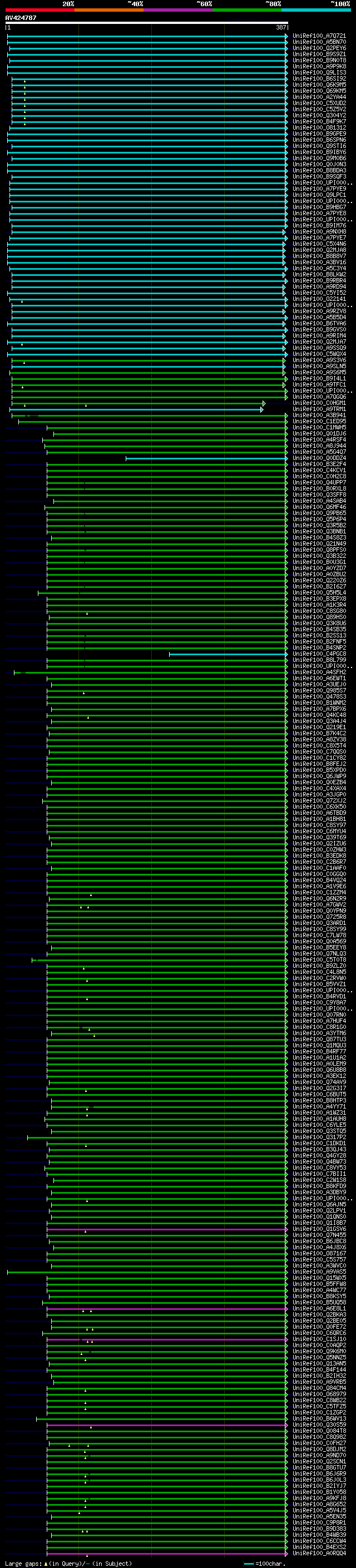Click the UniRef100_B2IYJ7 label
This screenshot has width=356, height=1568.
tap(319, 1486)
